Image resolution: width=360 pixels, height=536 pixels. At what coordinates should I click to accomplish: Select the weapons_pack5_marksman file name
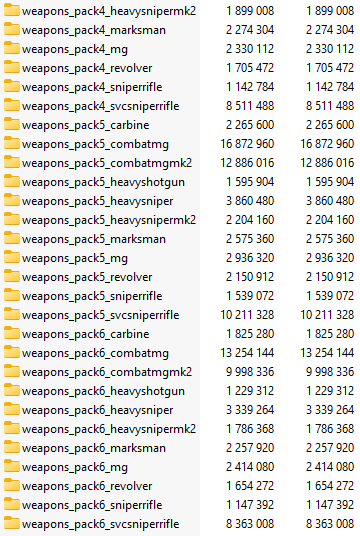pyautogui.click(x=94, y=240)
